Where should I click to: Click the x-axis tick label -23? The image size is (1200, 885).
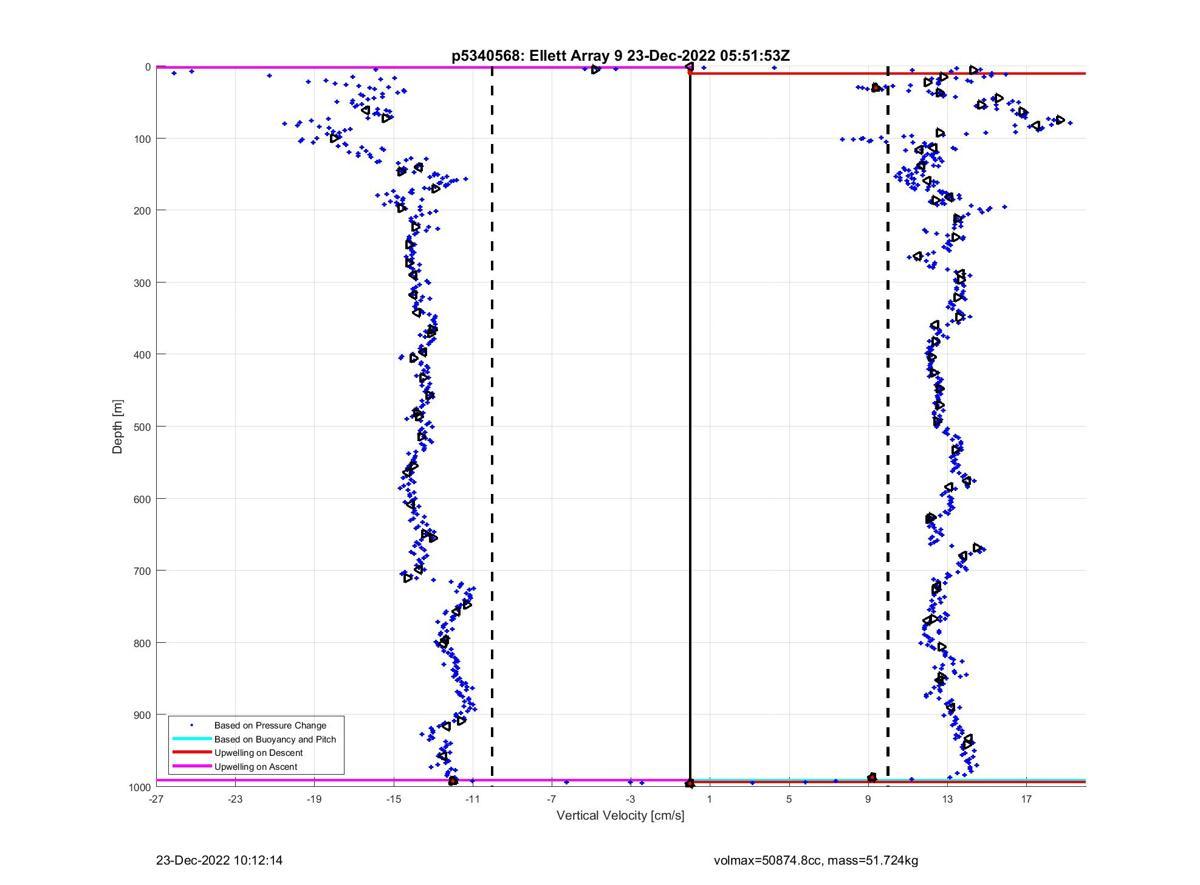[x=234, y=799]
